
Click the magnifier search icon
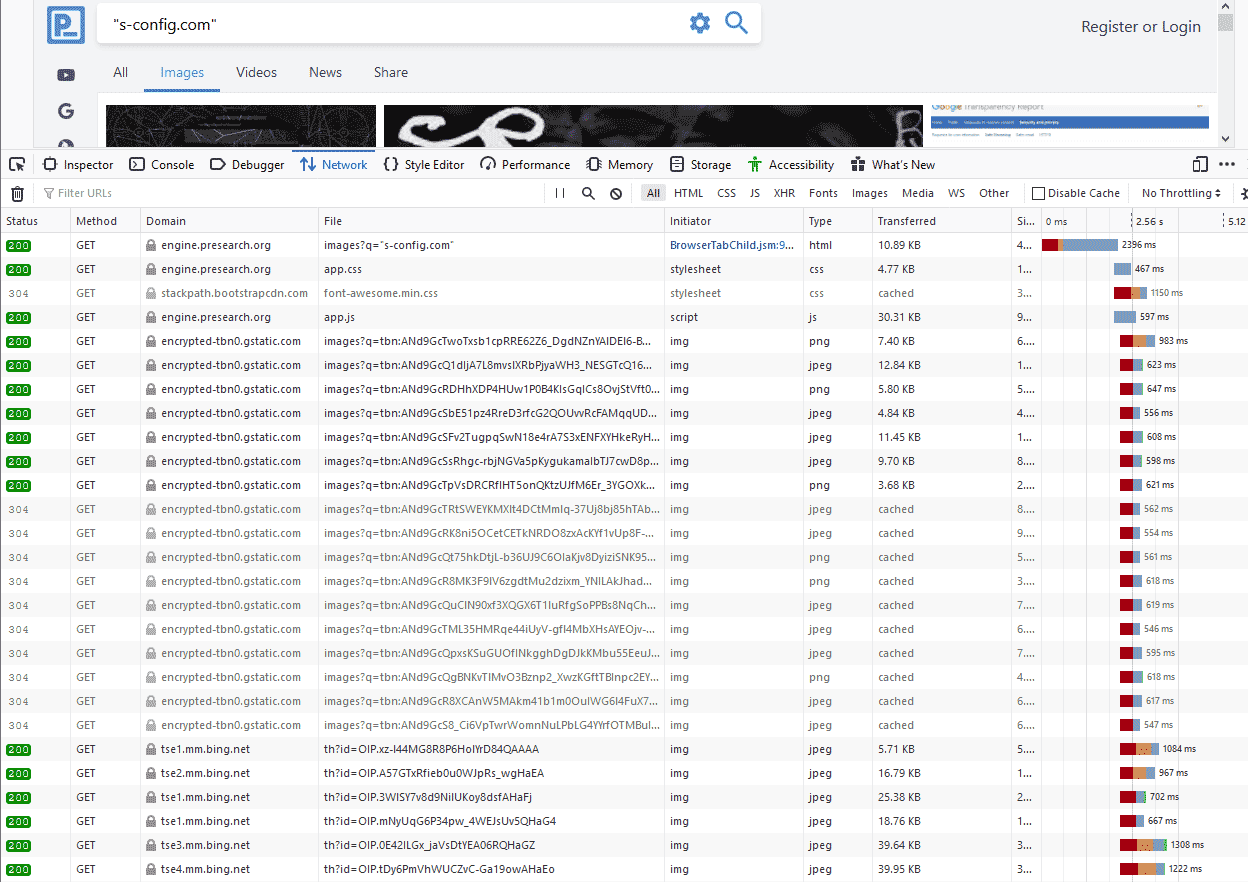[x=737, y=23]
